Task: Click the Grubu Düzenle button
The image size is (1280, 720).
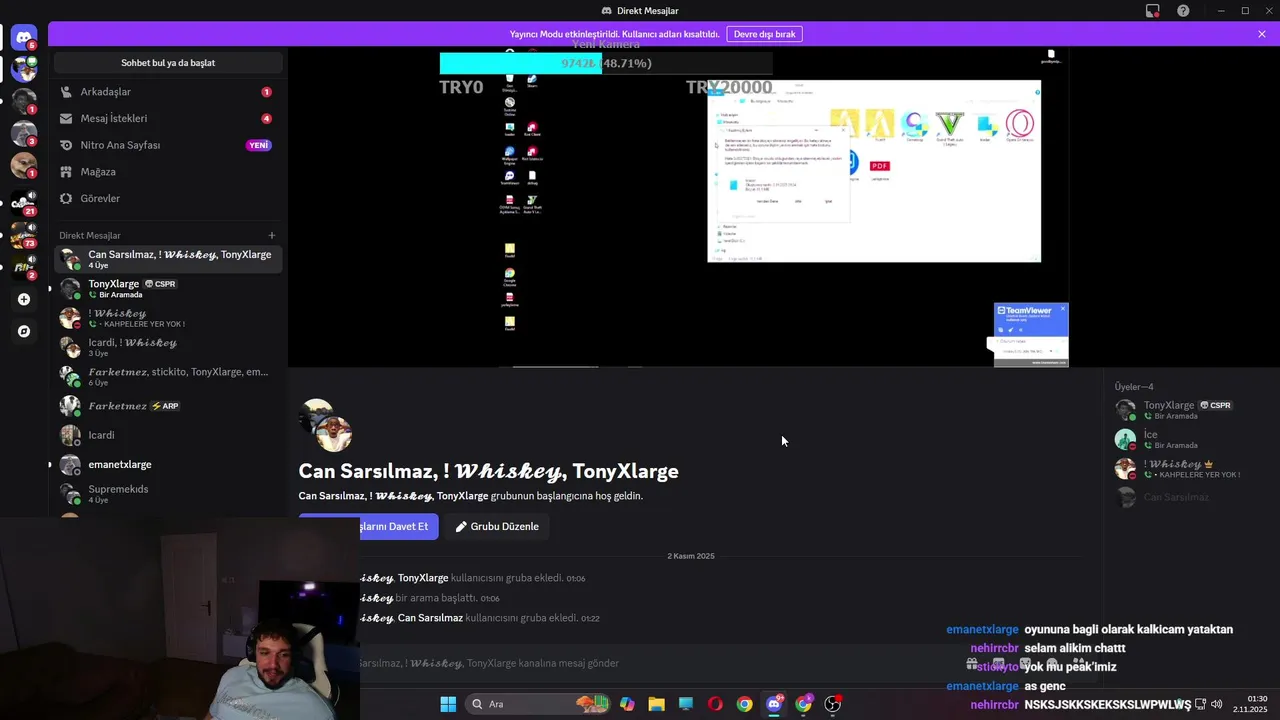Action: pyautogui.click(x=497, y=526)
